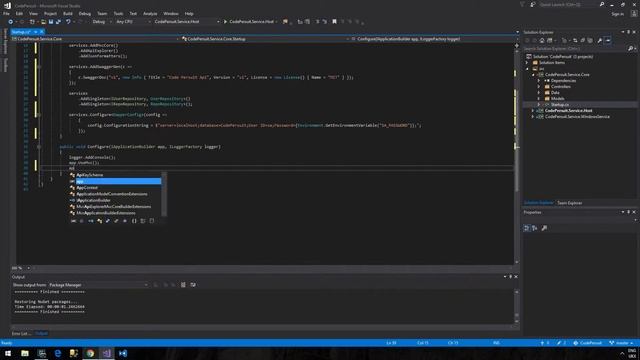640x360 pixels.
Task: Open the CodePersuit.Service.Core project navigation dropdown
Action: [x=96, y=39]
